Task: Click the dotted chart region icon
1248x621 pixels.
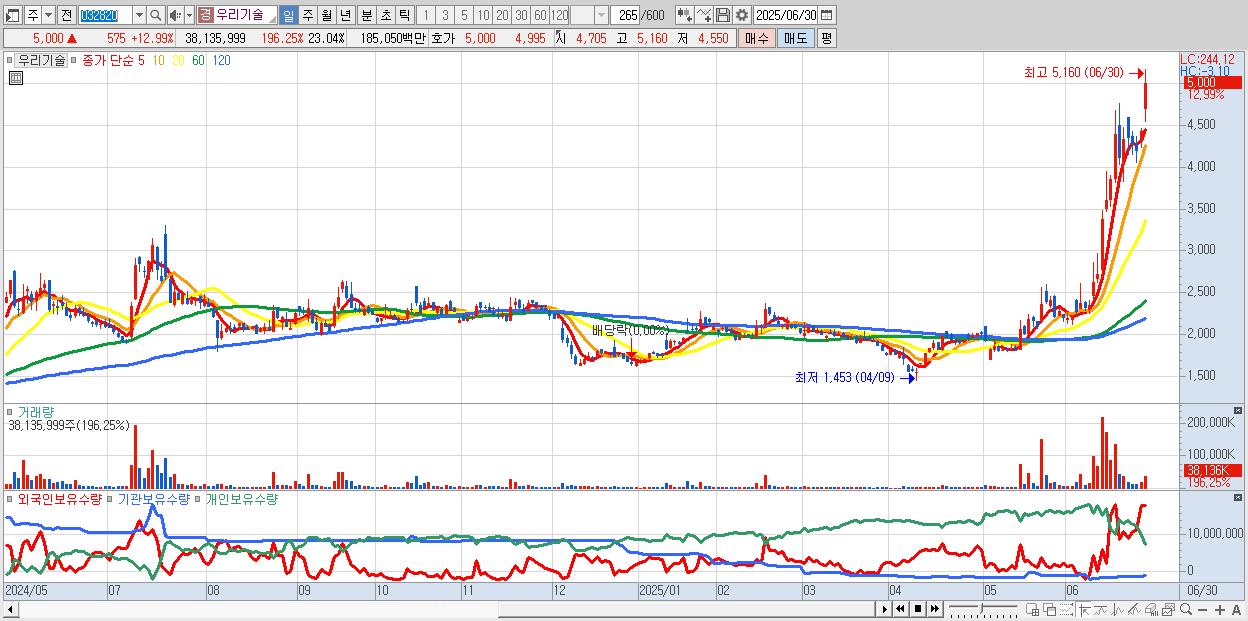Action: [x=1066, y=609]
